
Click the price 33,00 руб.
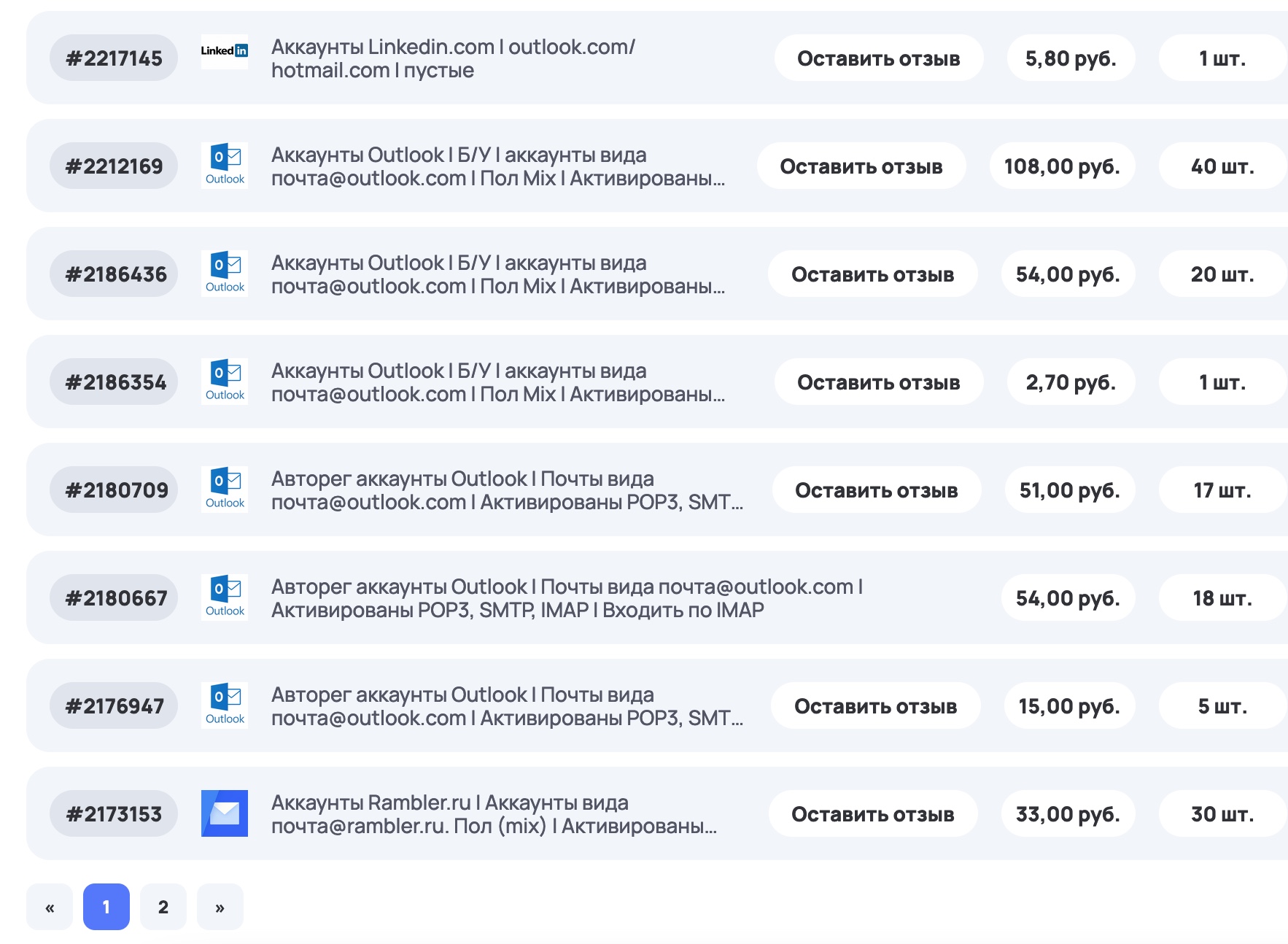coord(1068,813)
